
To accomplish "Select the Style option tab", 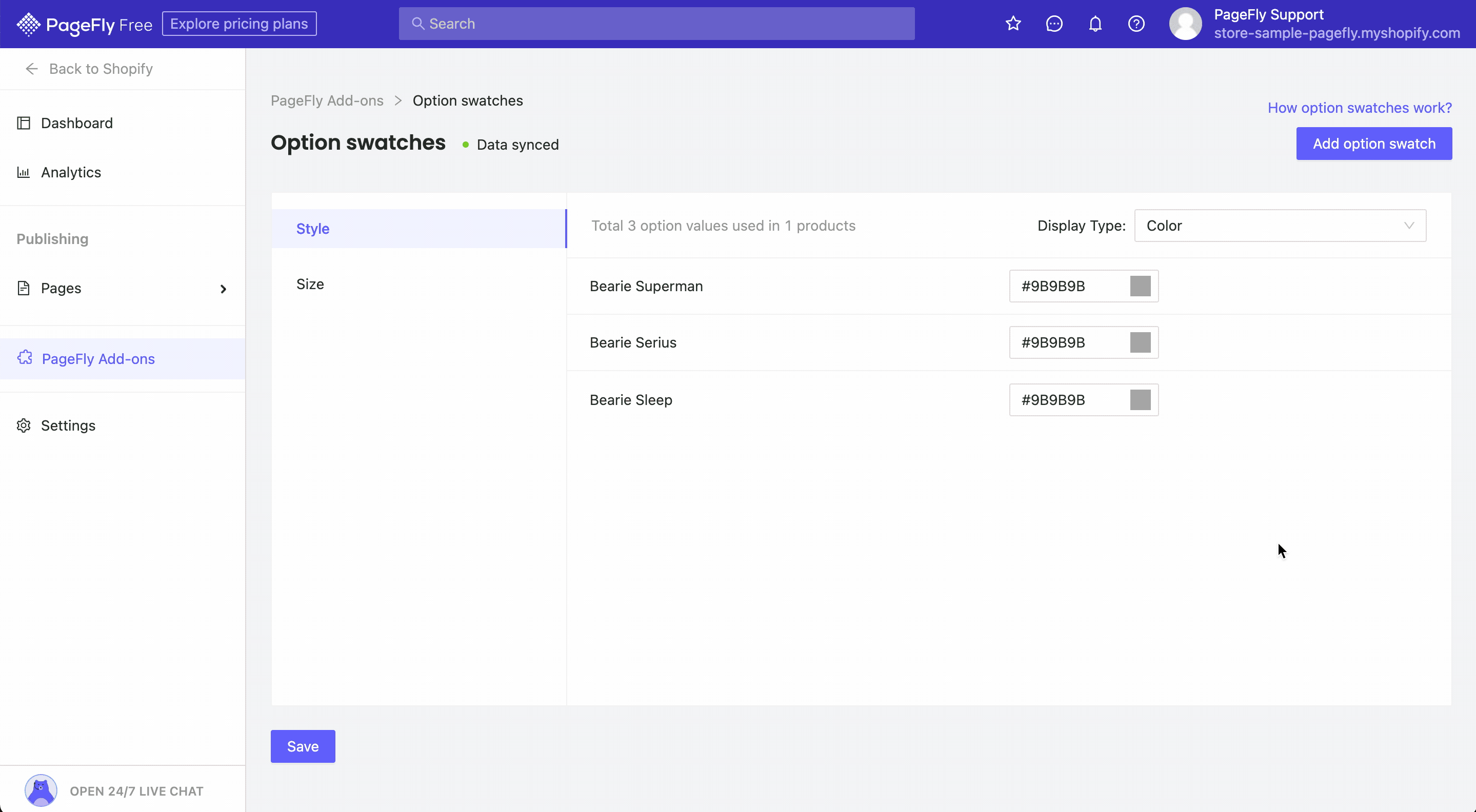I will pos(419,229).
